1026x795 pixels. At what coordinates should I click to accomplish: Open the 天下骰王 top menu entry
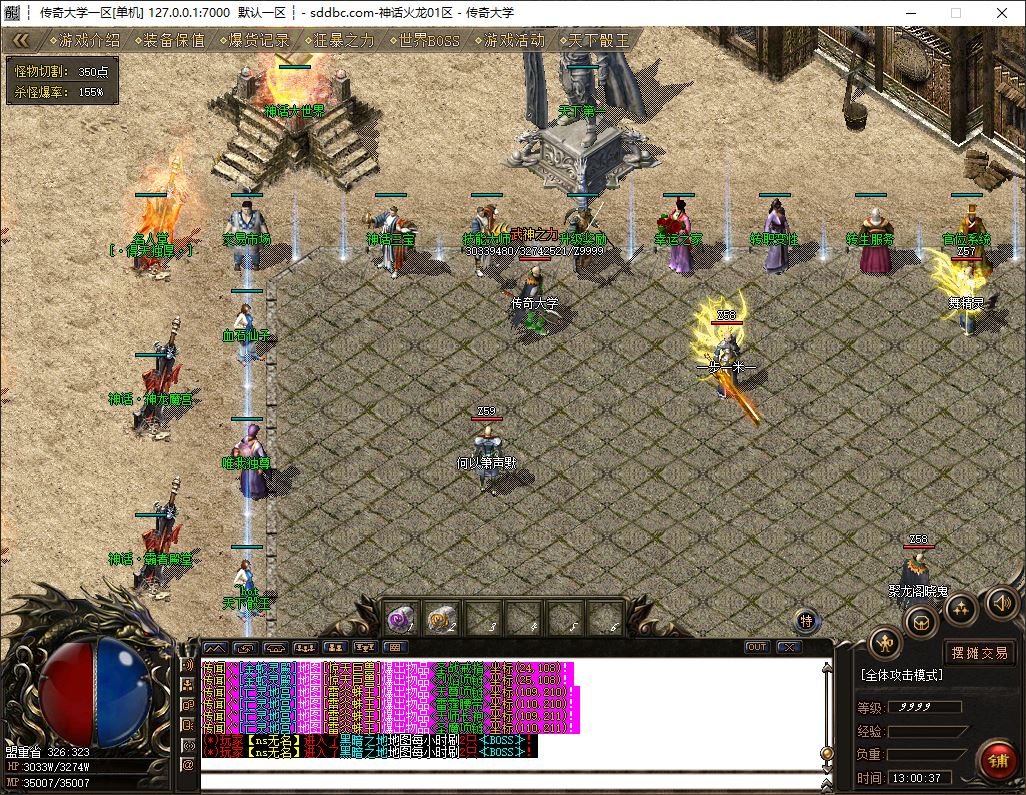pyautogui.click(x=594, y=41)
